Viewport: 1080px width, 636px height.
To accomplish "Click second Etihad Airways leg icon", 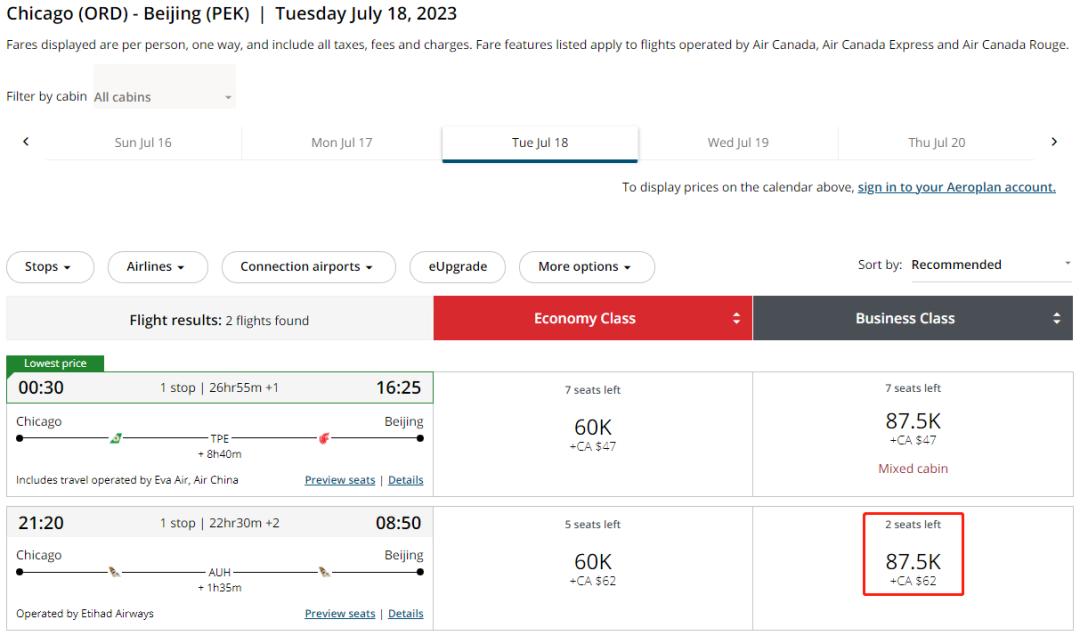I will pos(324,572).
